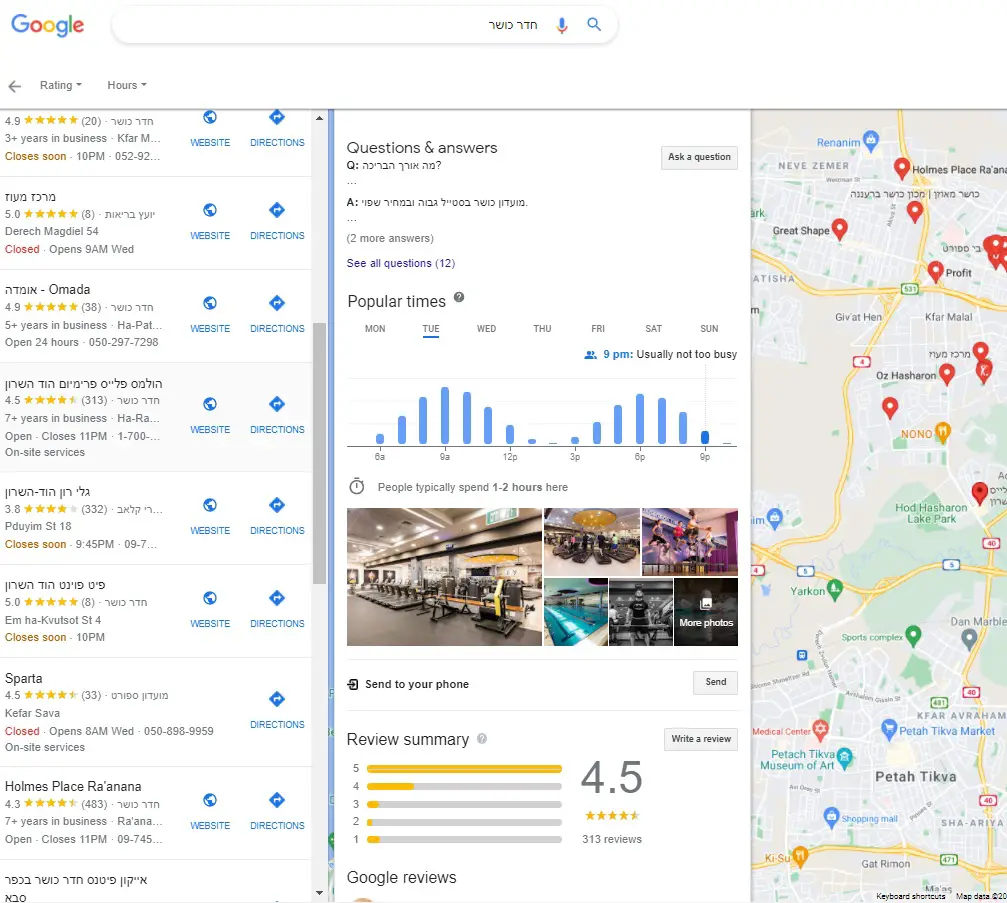Click the blue search magnifier icon
This screenshot has height=903, width=1007.
594,24
